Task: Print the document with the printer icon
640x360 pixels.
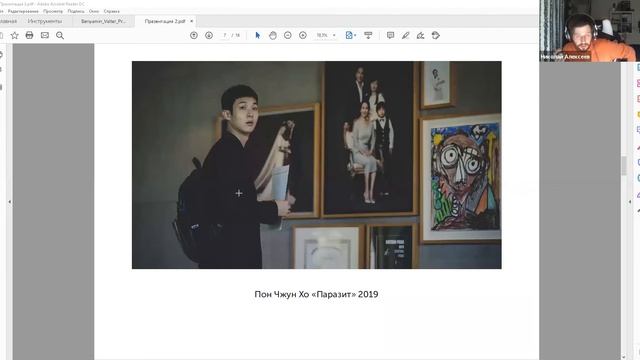Action: [29, 36]
